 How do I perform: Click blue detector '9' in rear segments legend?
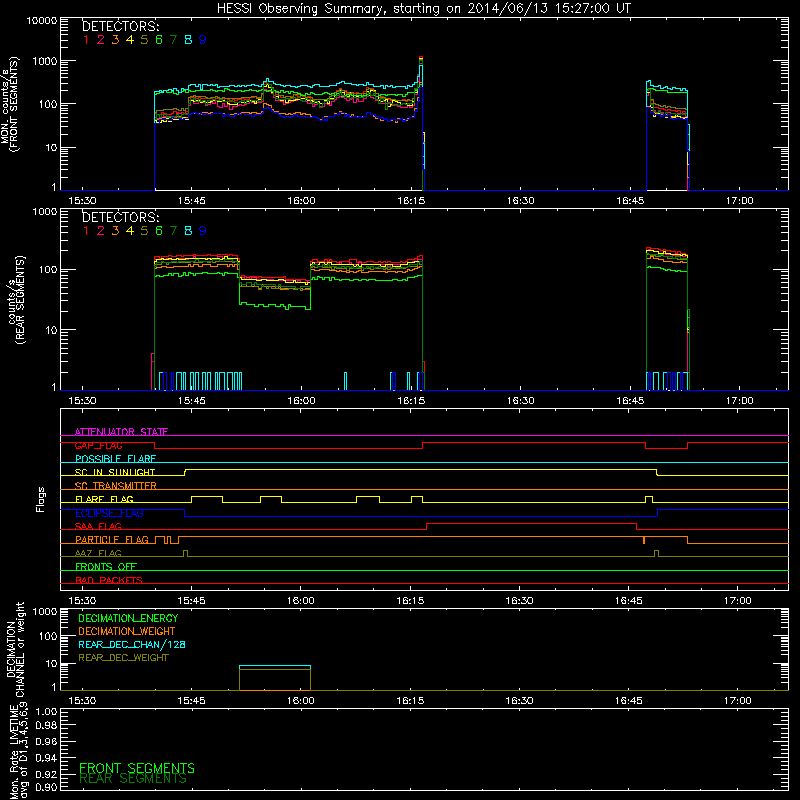(203, 231)
